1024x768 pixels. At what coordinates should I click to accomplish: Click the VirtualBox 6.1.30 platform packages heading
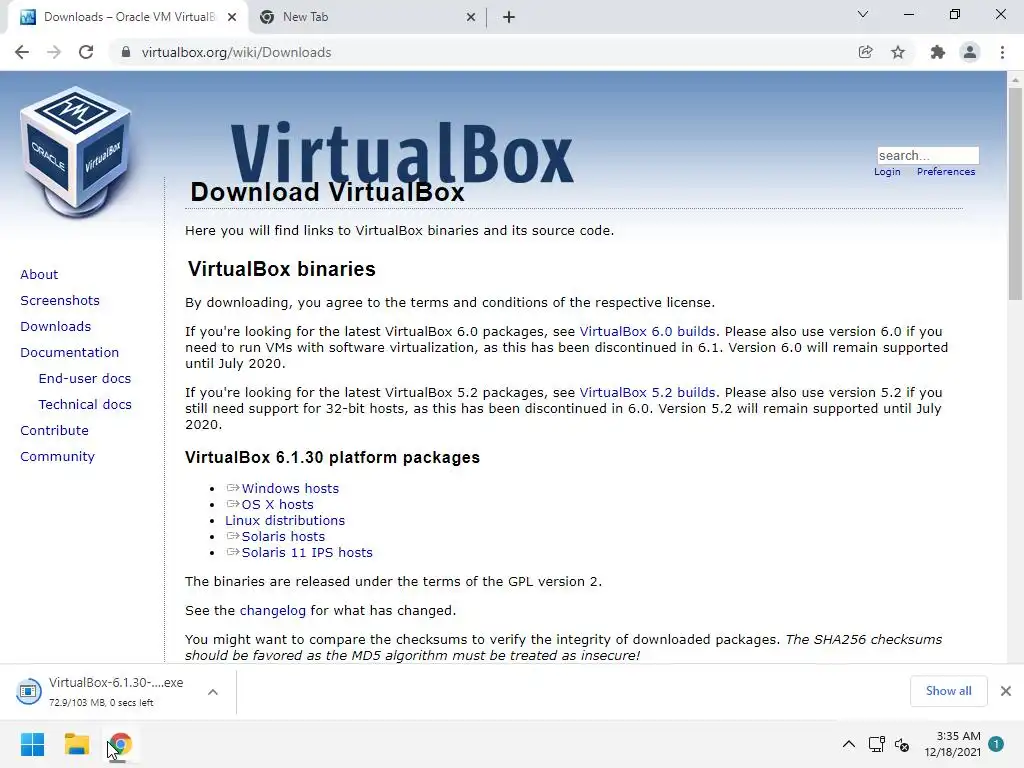click(332, 457)
